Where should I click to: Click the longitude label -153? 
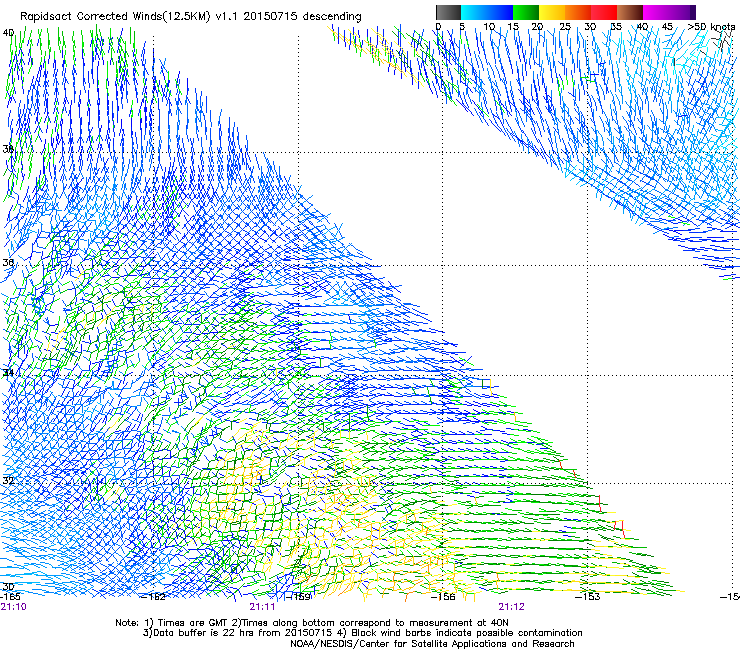(588, 597)
